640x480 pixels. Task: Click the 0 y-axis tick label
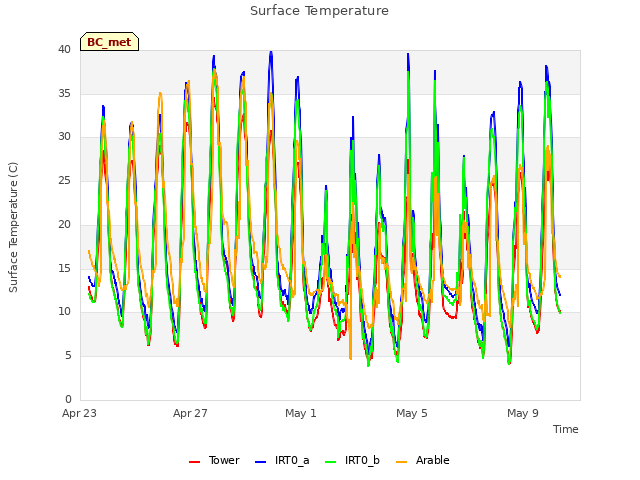68,399
